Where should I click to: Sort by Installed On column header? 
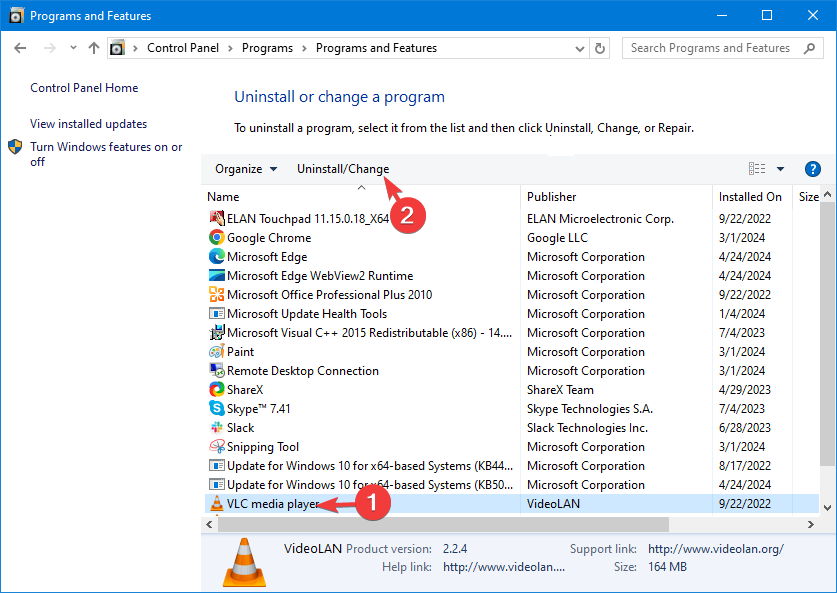click(753, 197)
